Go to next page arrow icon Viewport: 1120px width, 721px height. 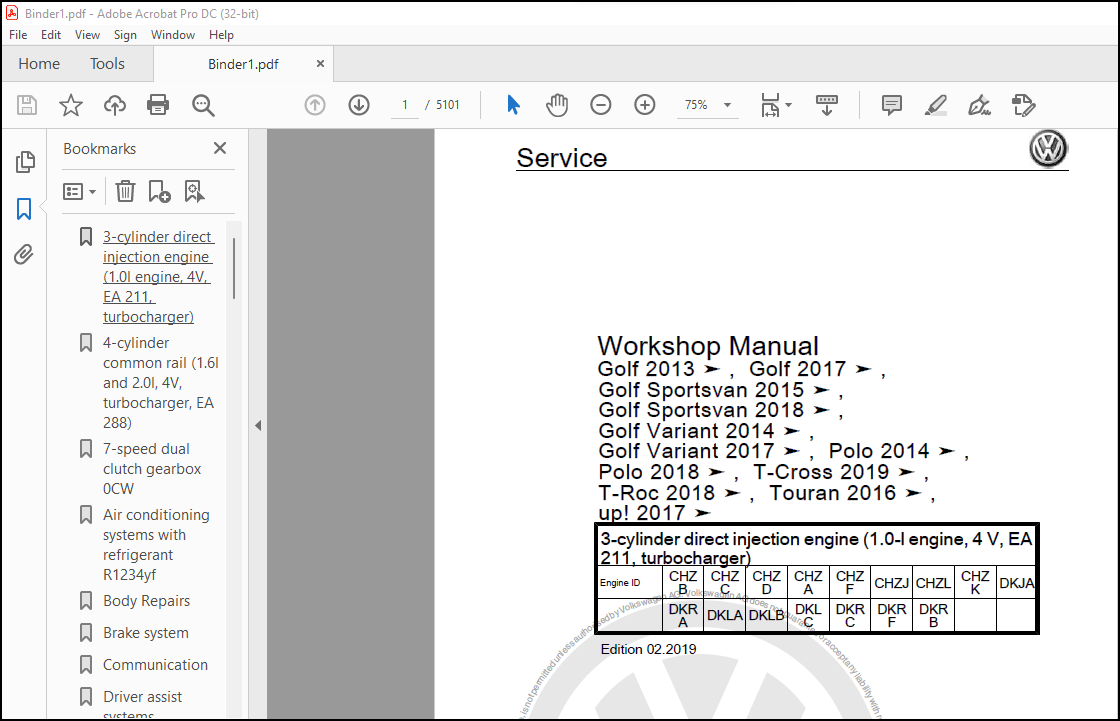click(x=359, y=105)
